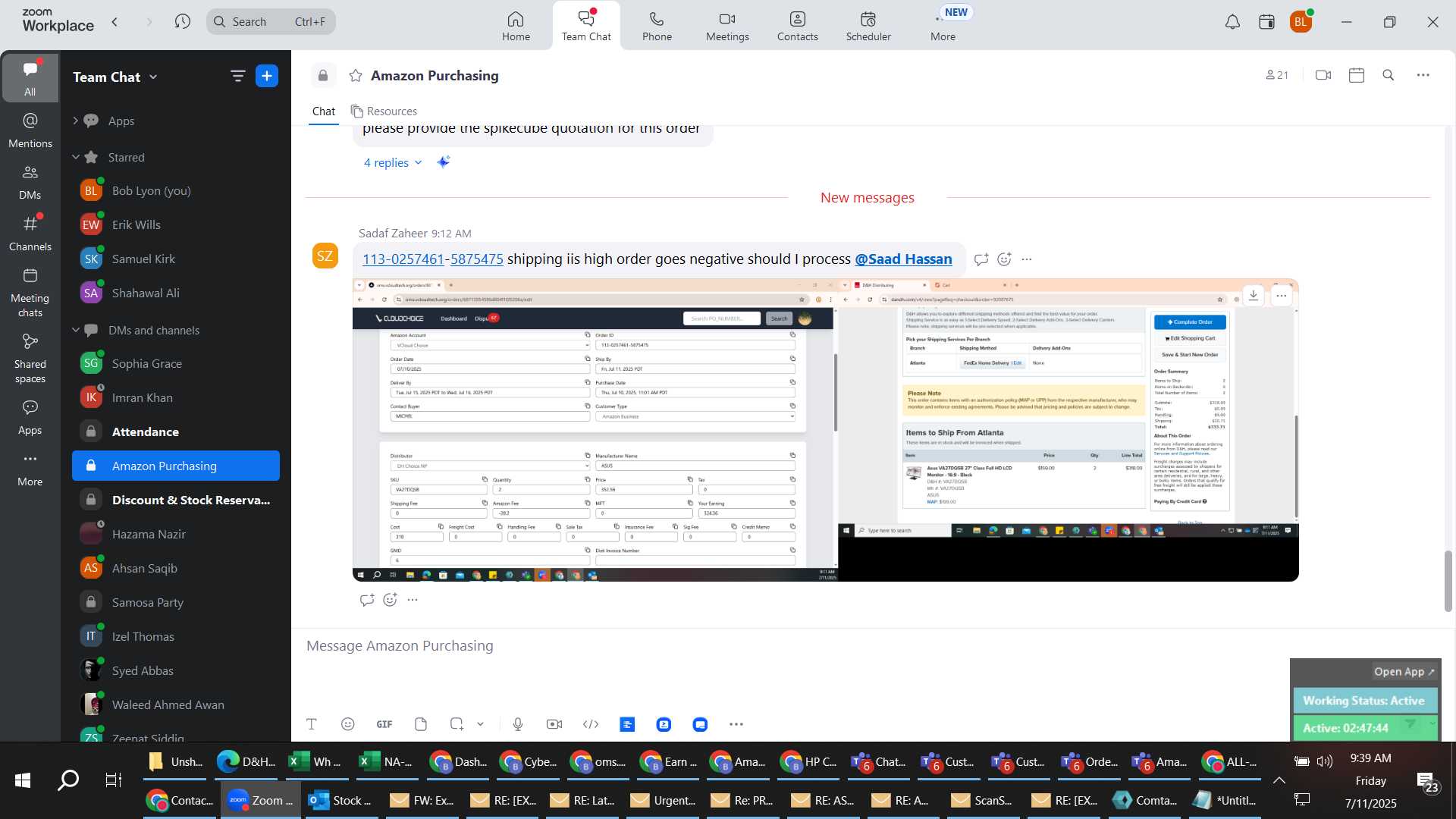The image size is (1456, 819).
Task: Open Mentions in left sidebar
Action: coord(30,130)
